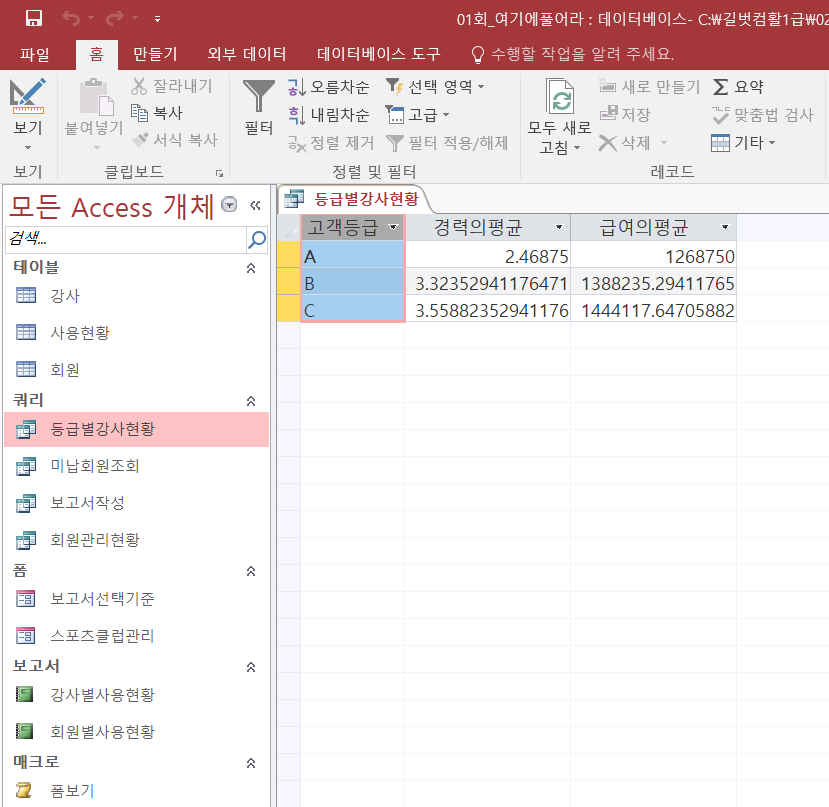Open the 급여의평균 column dropdown arrow
The height and width of the screenshot is (807, 829).
point(724,227)
